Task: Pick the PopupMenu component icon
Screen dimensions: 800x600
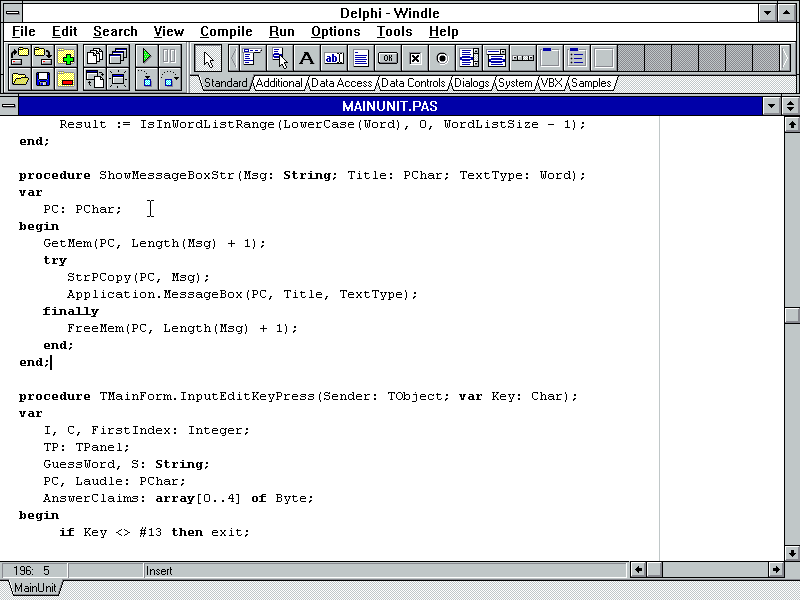Action: (x=280, y=58)
